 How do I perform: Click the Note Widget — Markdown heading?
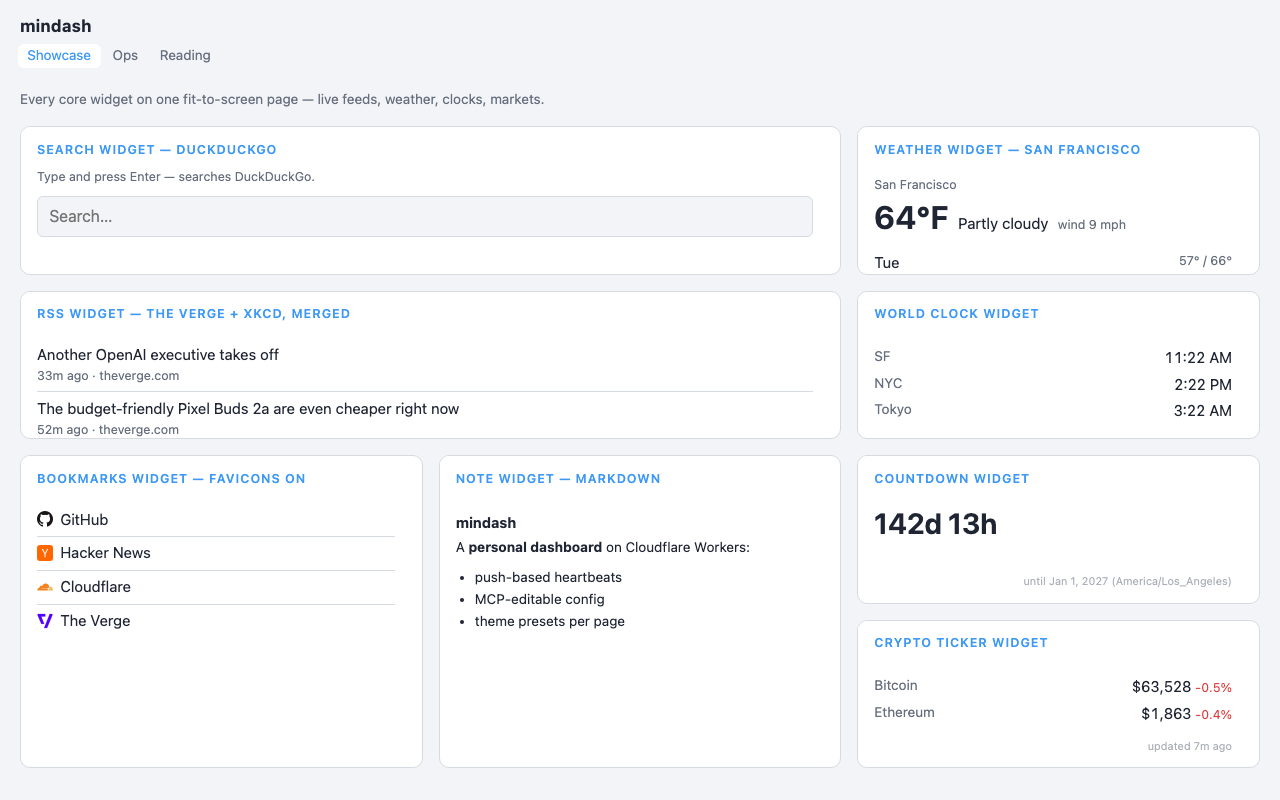pos(558,479)
